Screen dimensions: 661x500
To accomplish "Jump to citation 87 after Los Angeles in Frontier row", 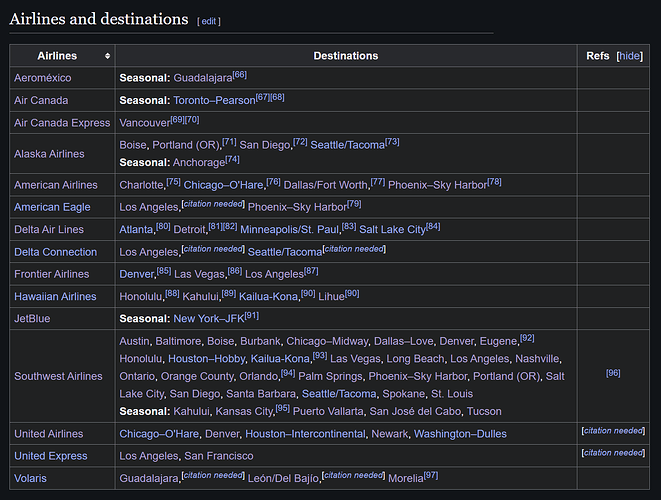I will coord(311,271).
